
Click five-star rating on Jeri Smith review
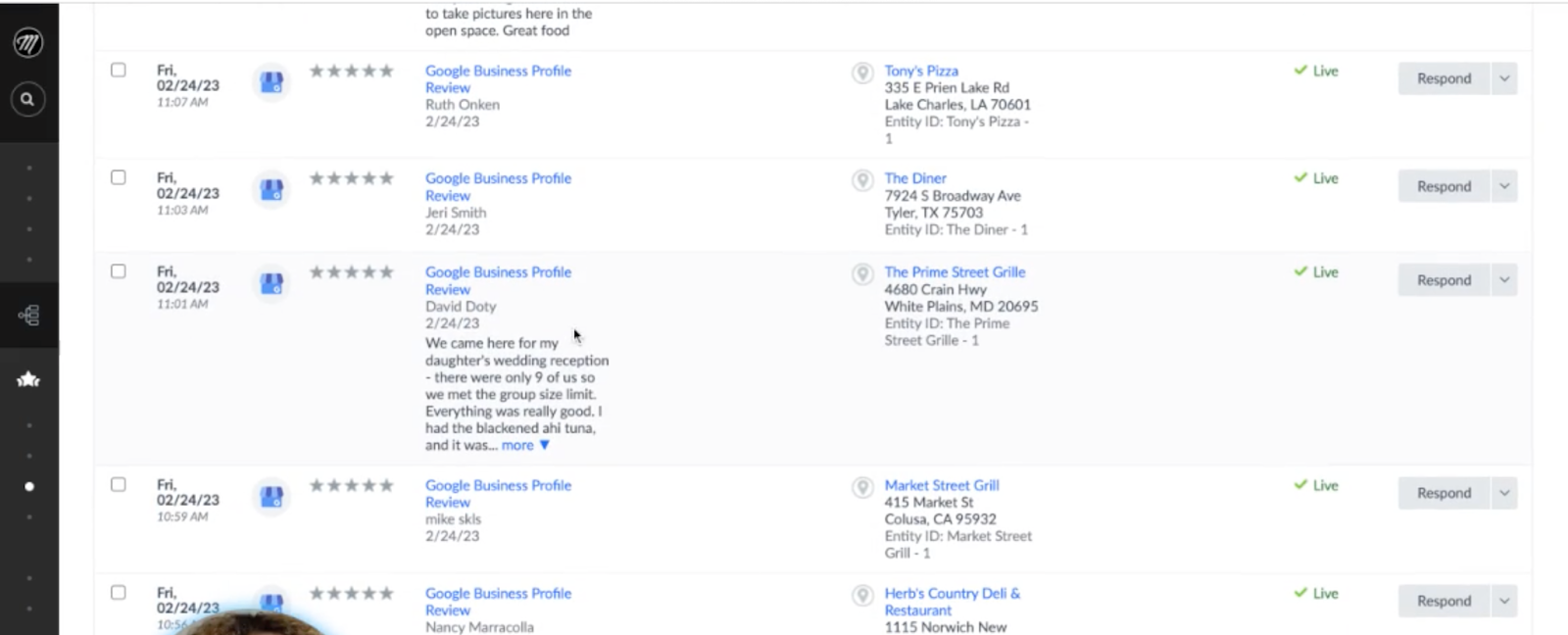pyautogui.click(x=351, y=178)
